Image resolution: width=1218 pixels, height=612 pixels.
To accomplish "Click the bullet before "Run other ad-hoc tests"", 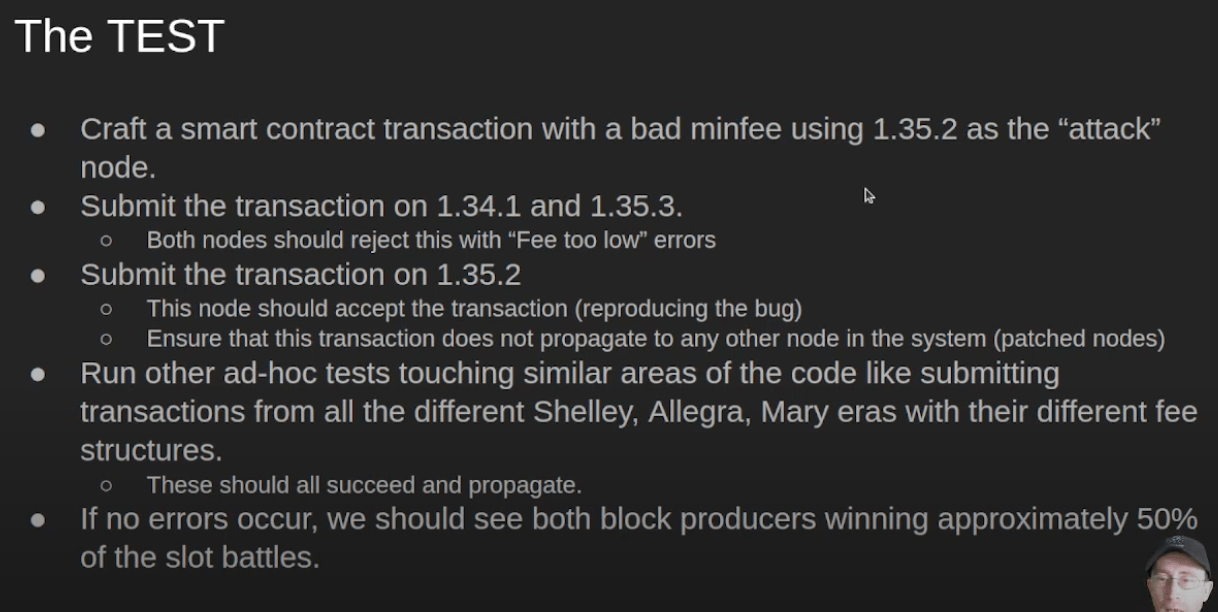I will 38,374.
